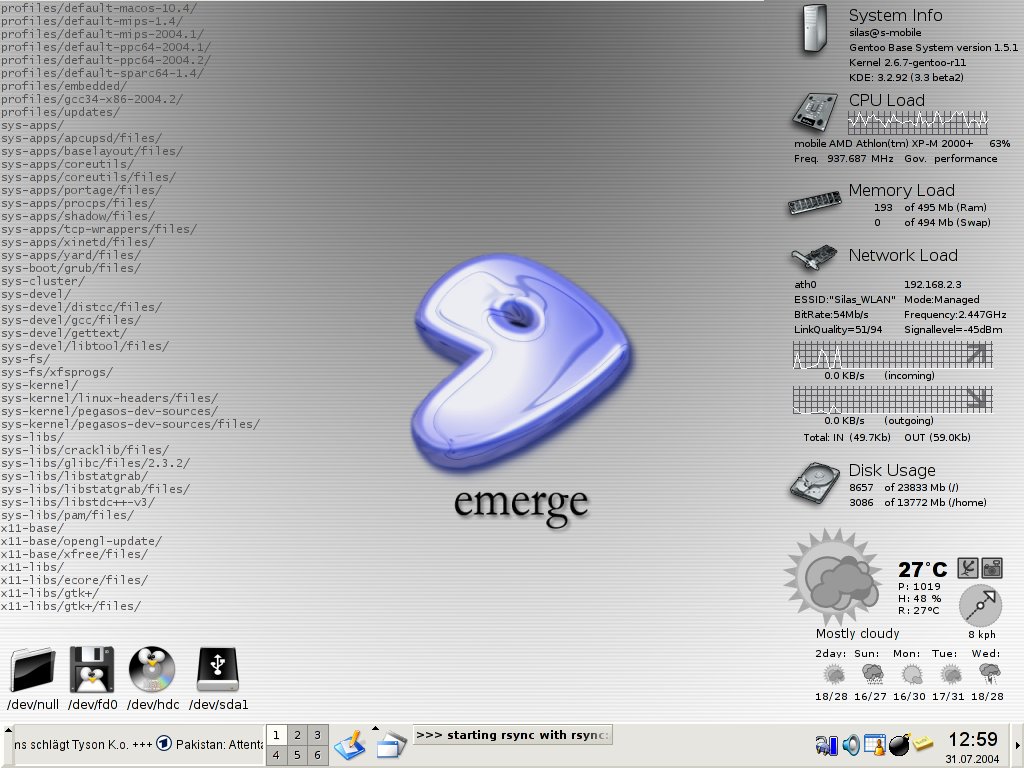
Task: Open the calendar organizer tray icon
Action: coord(874,744)
